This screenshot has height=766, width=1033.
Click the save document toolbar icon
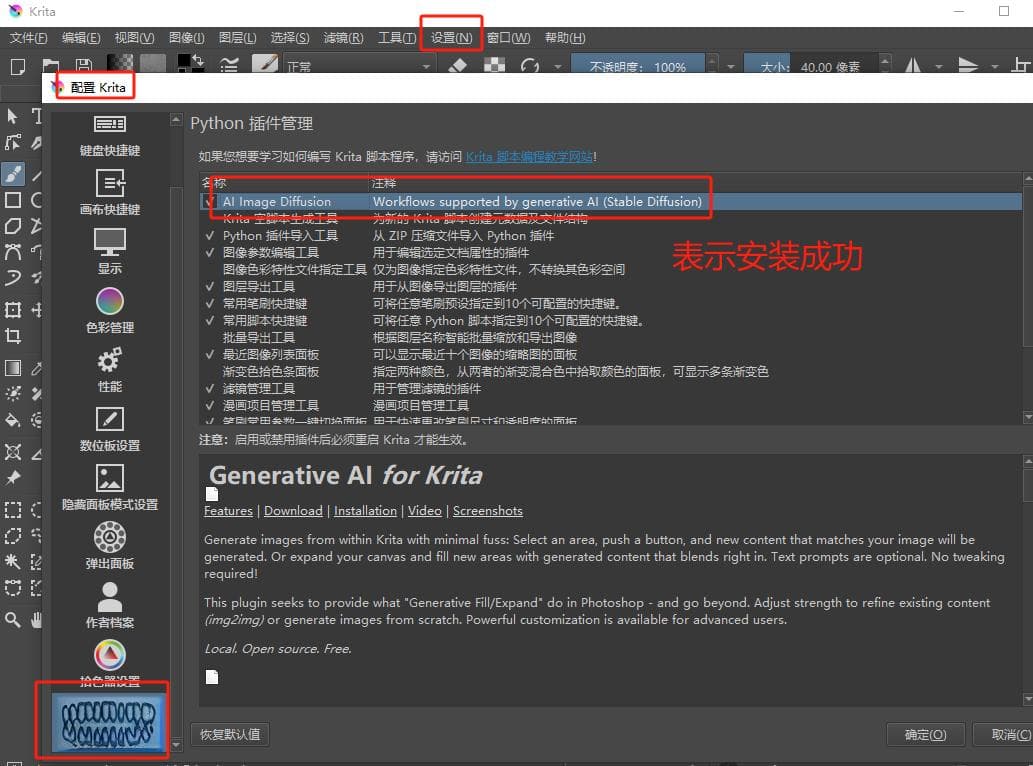coord(84,66)
